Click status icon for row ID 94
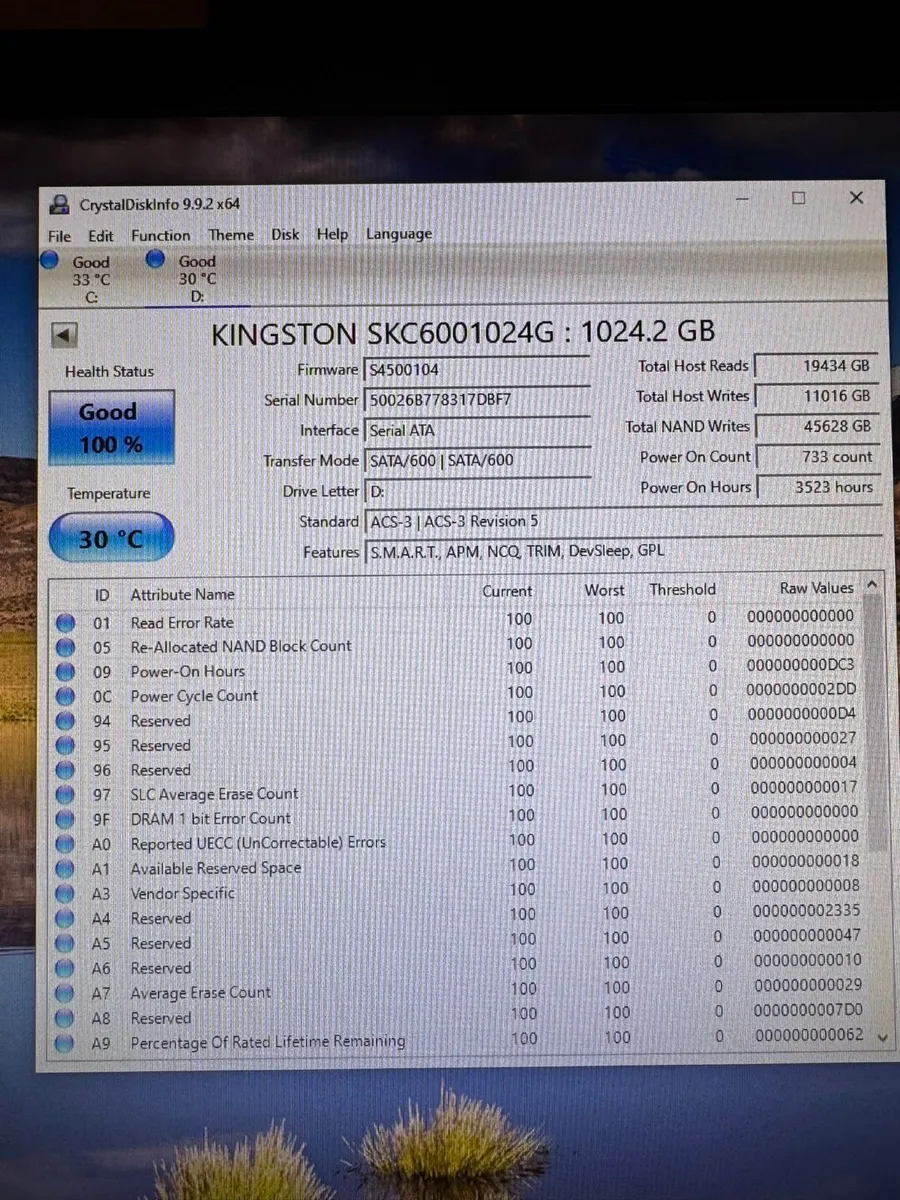The width and height of the screenshot is (900, 1200). click(66, 721)
